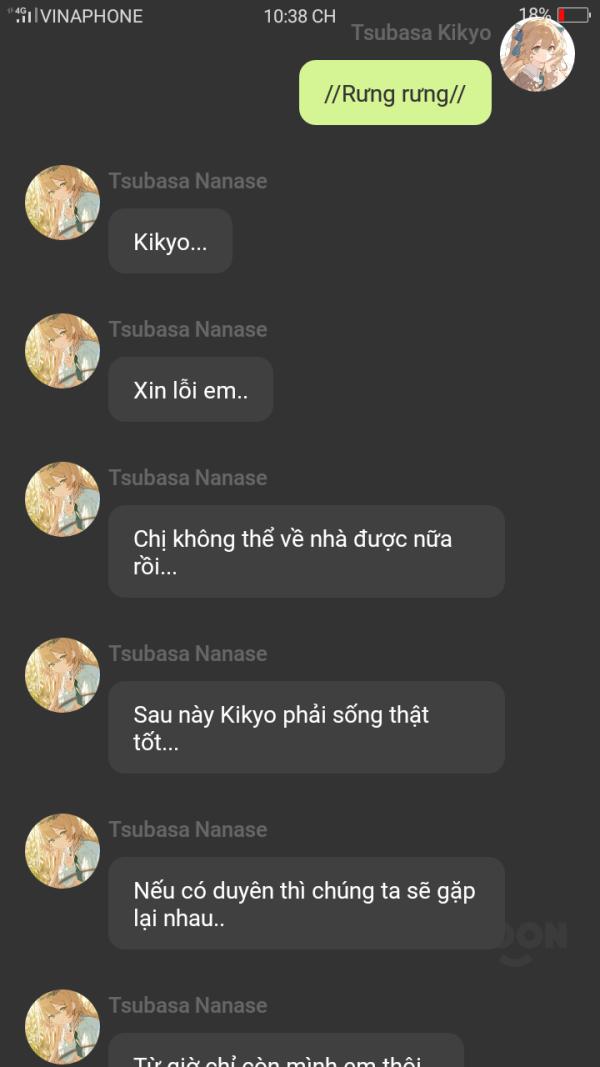
Task: Select the 'Kikyo...' message bubble
Action: point(170,241)
